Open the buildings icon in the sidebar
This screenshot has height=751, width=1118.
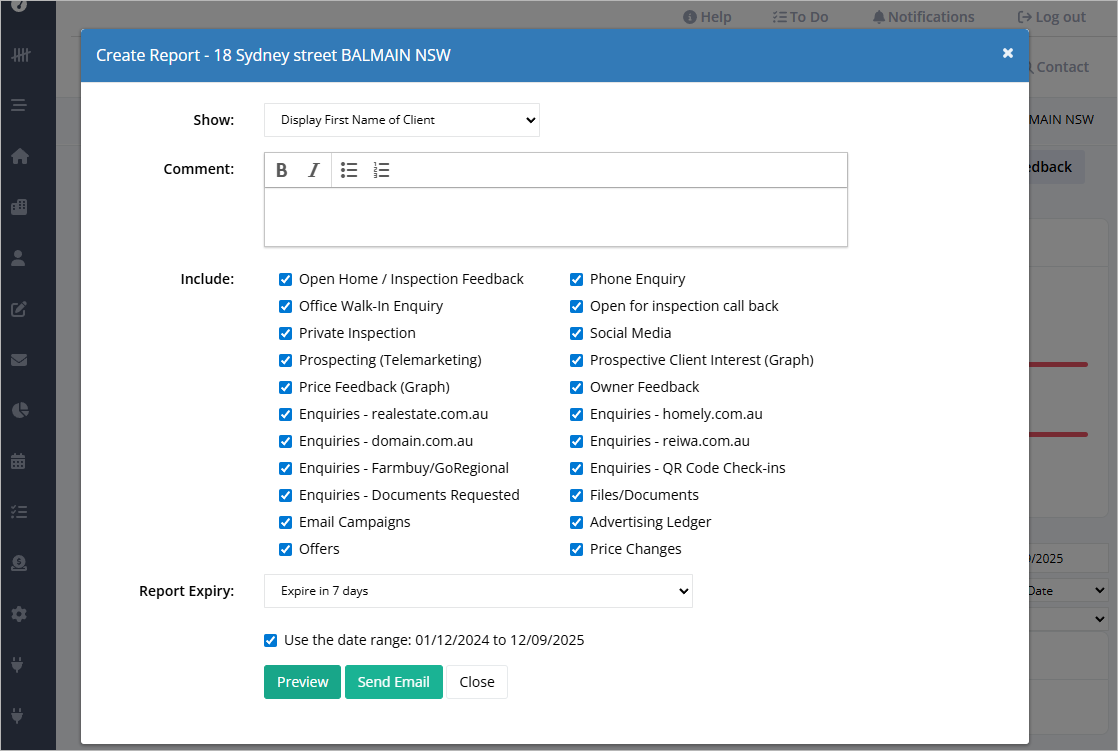click(20, 207)
